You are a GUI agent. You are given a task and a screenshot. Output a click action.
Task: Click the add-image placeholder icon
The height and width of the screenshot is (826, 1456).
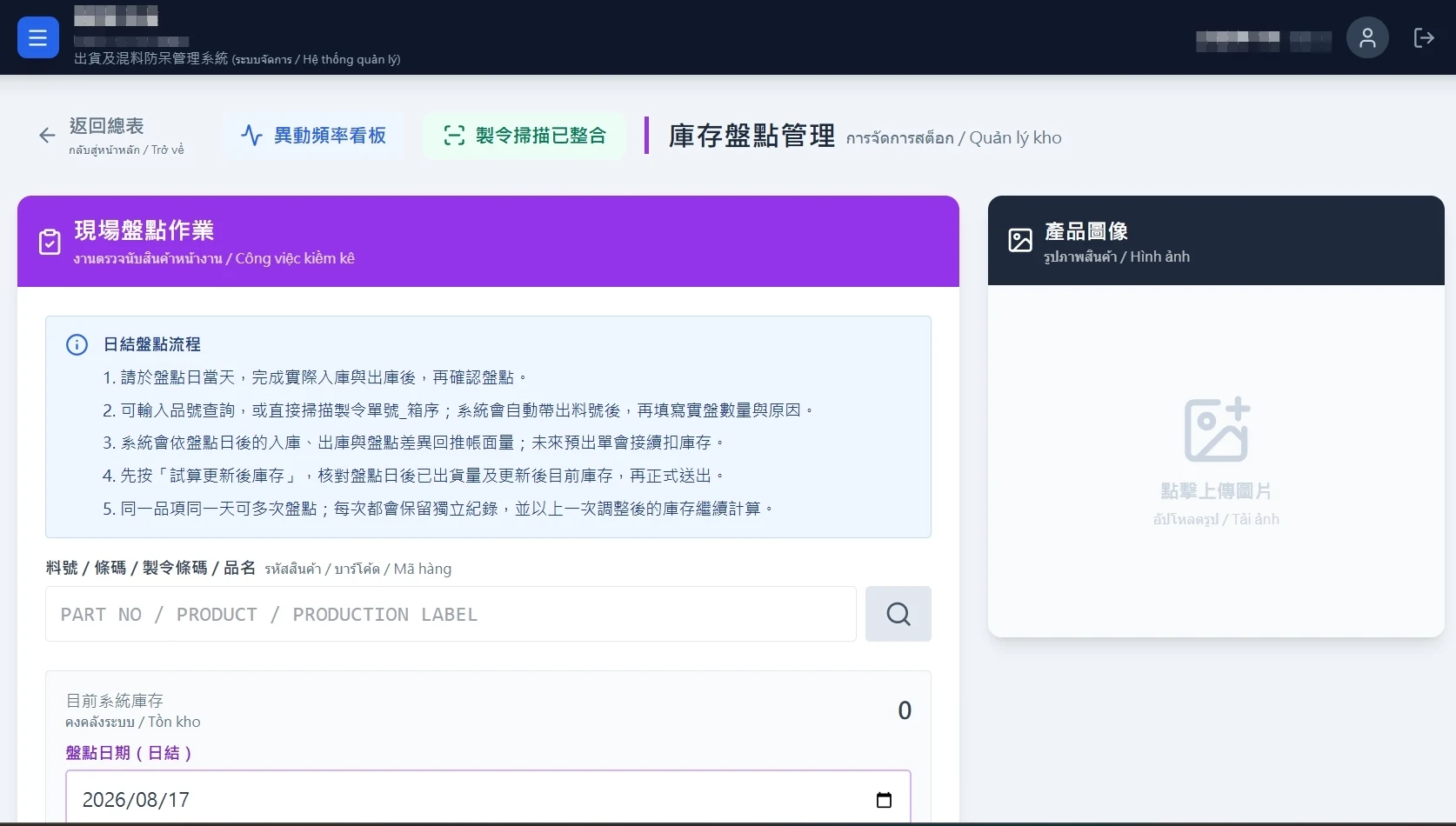pos(1217,430)
